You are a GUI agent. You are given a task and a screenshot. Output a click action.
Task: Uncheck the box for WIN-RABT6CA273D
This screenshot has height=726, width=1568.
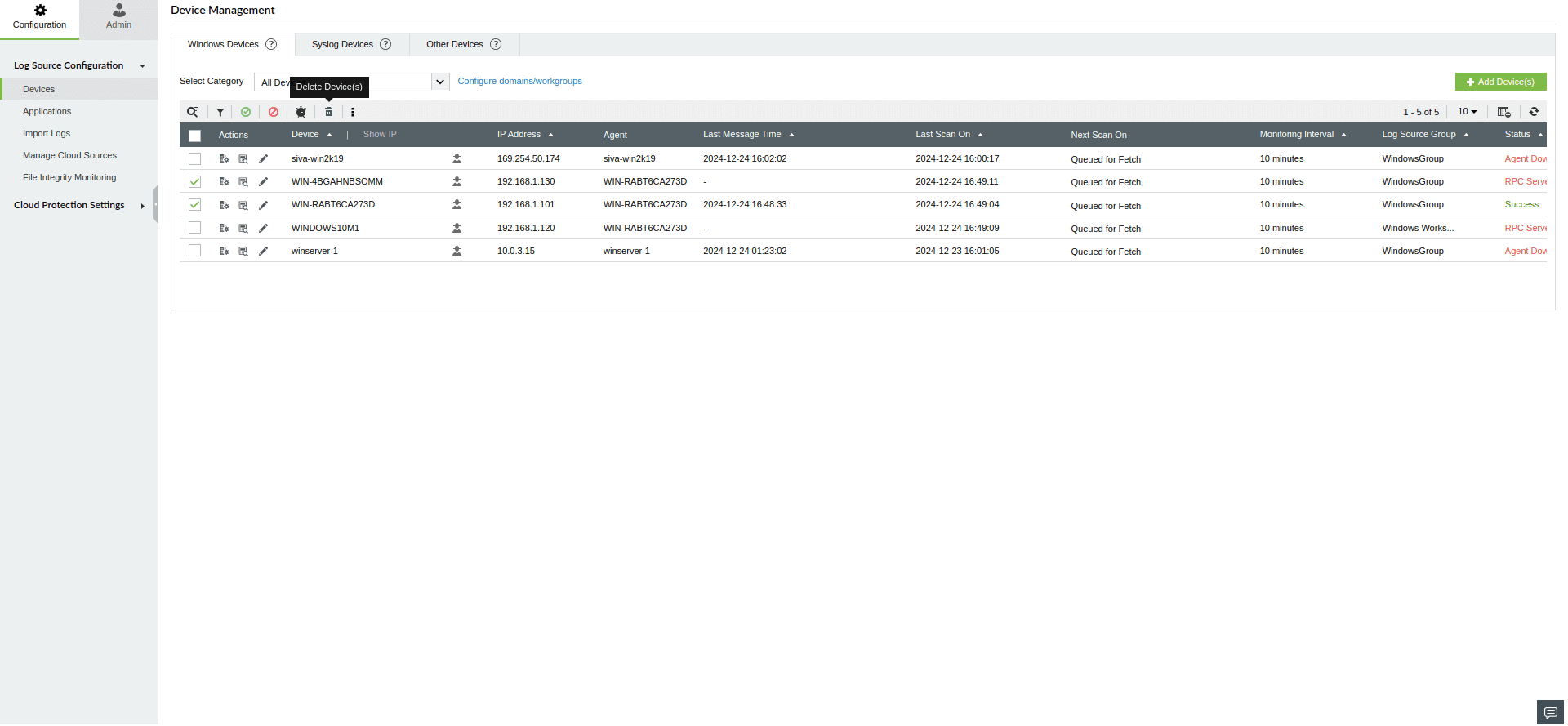194,204
